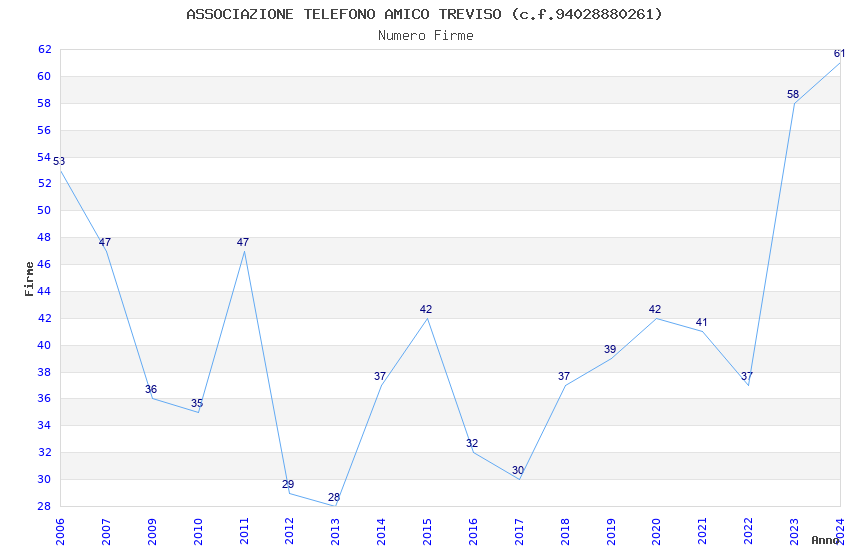
Task: Click the 36 data label for 2009
Action: (x=151, y=390)
